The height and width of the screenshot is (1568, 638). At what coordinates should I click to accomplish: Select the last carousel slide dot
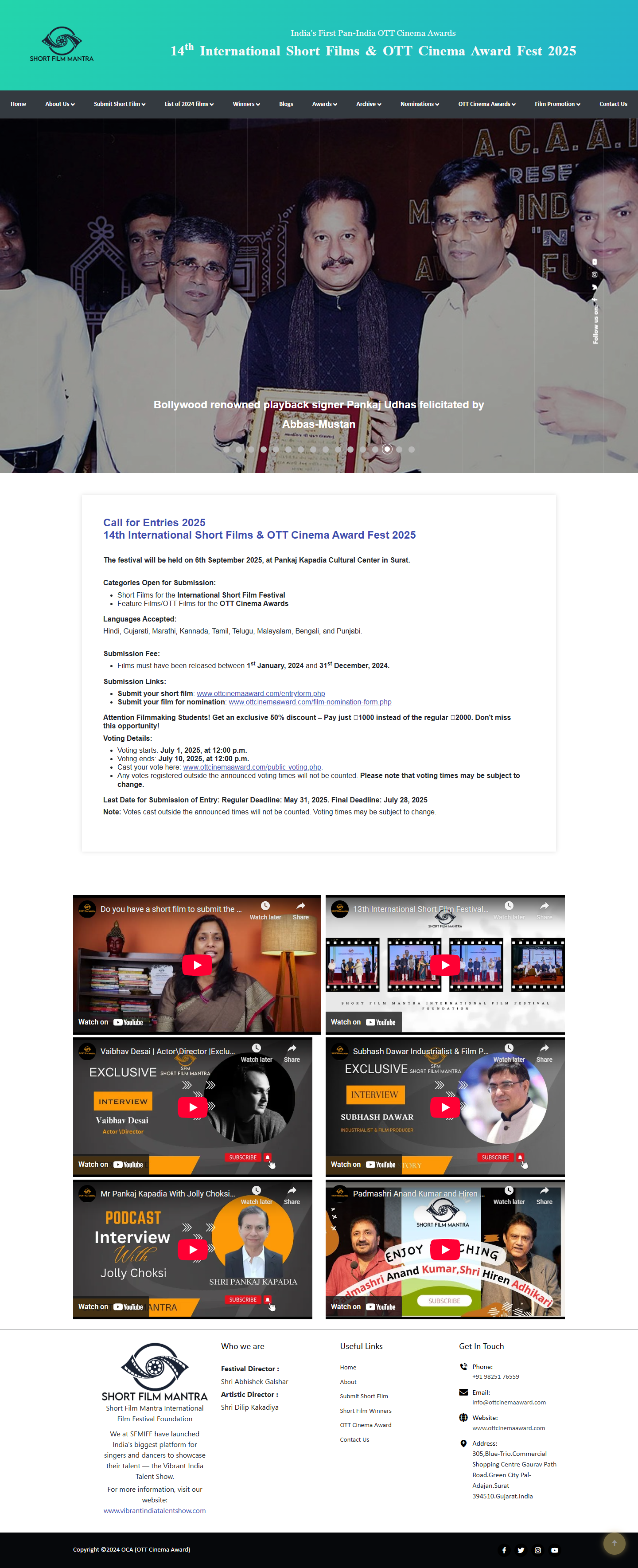click(x=412, y=449)
